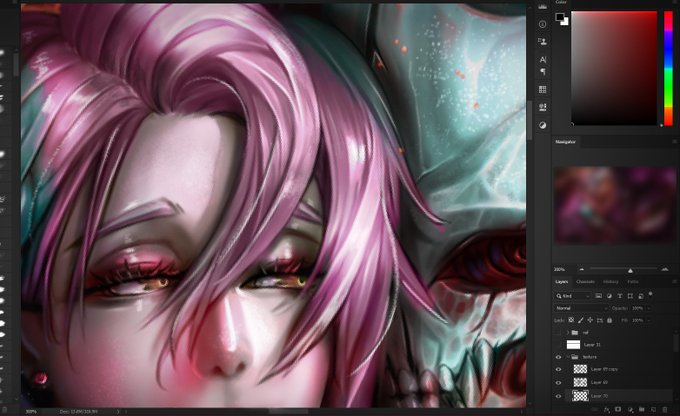Image resolution: width=680 pixels, height=416 pixels.
Task: Toggle lock transparent pixels
Action: pos(571,320)
